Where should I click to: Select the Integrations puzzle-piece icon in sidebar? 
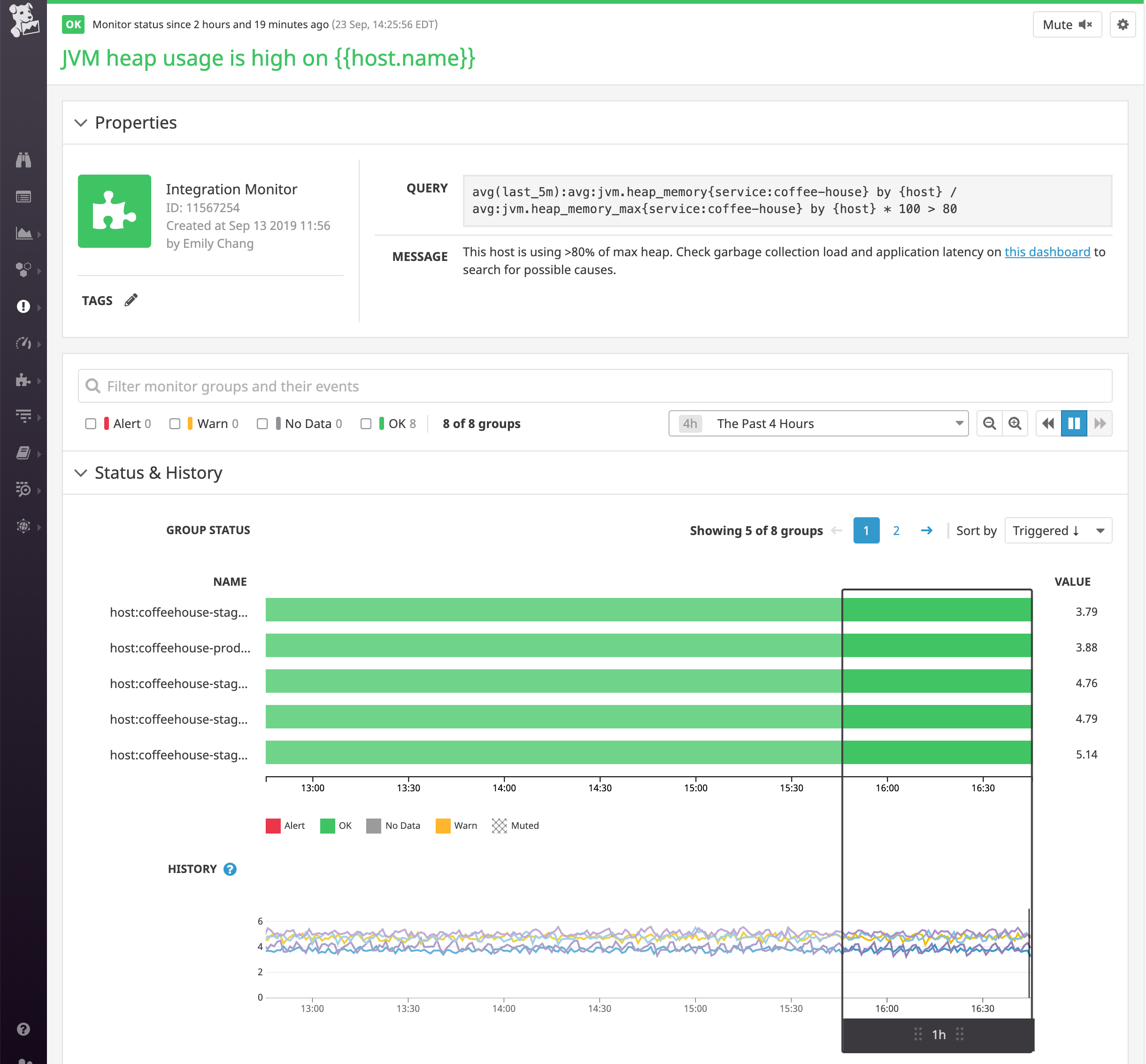23,381
